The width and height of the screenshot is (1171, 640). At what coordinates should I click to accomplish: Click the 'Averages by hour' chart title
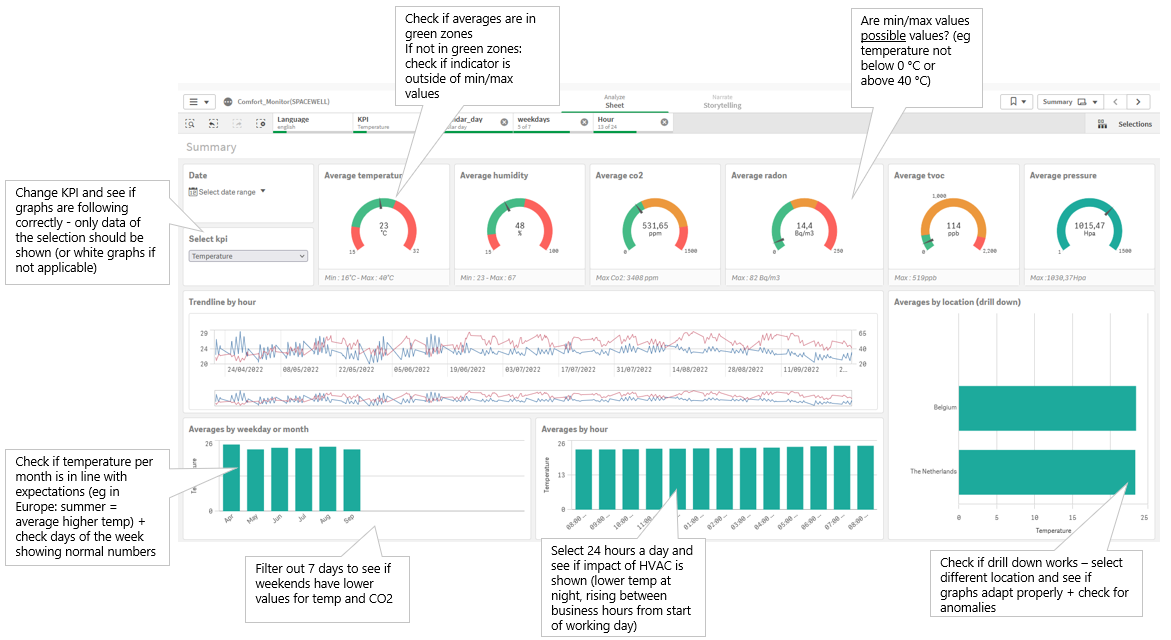click(x=574, y=429)
